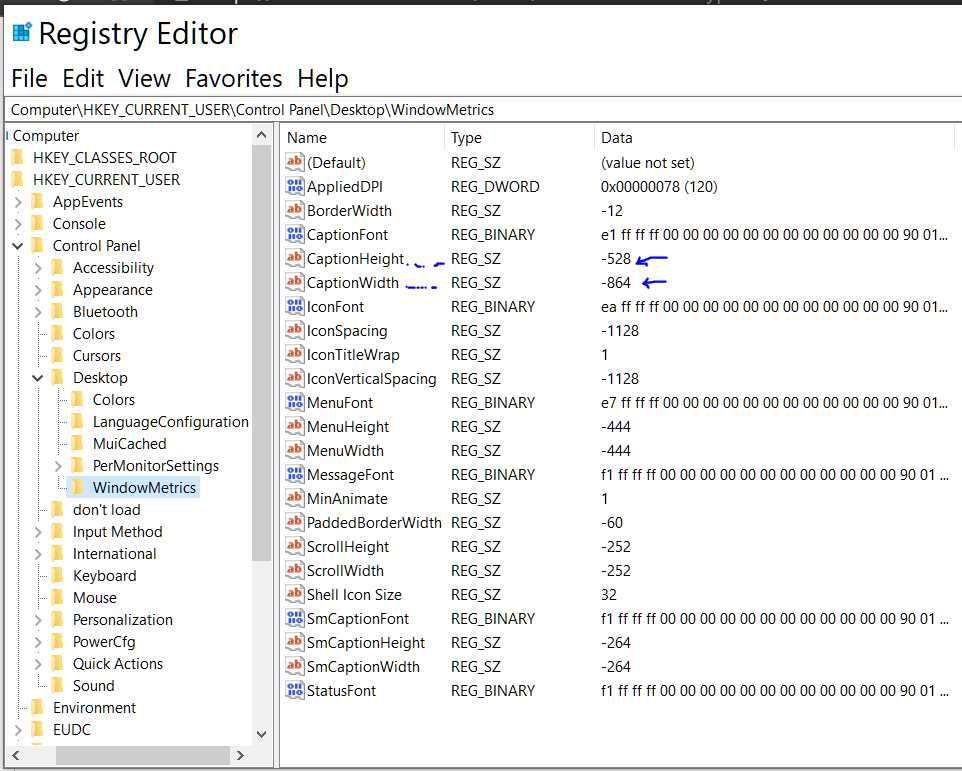Select the Keyboard key
Screen dimensions: 962x771
click(104, 576)
